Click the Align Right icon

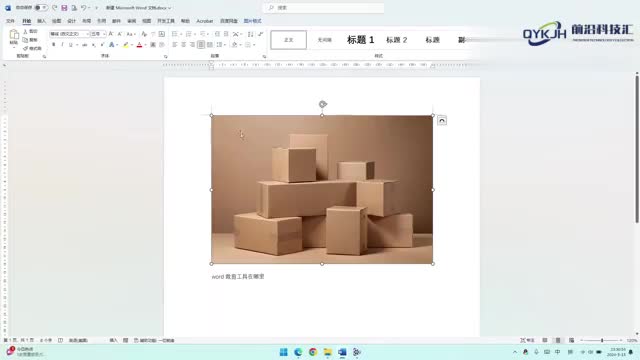pos(192,44)
